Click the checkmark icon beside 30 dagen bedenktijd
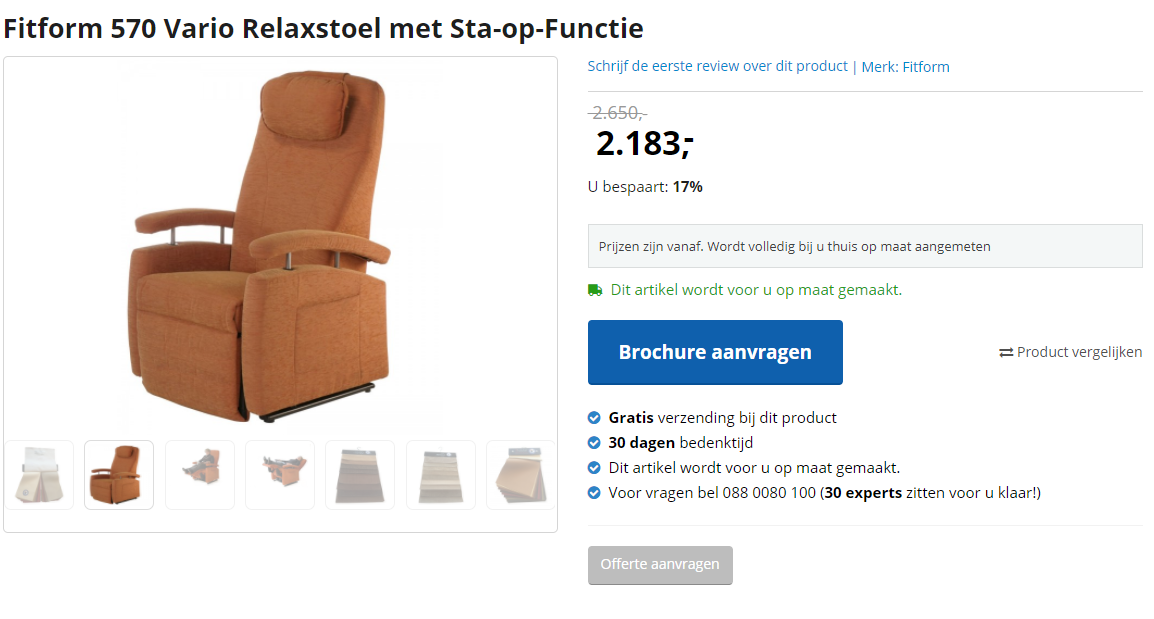Image resolution: width=1154 pixels, height=619 pixels. pos(594,443)
